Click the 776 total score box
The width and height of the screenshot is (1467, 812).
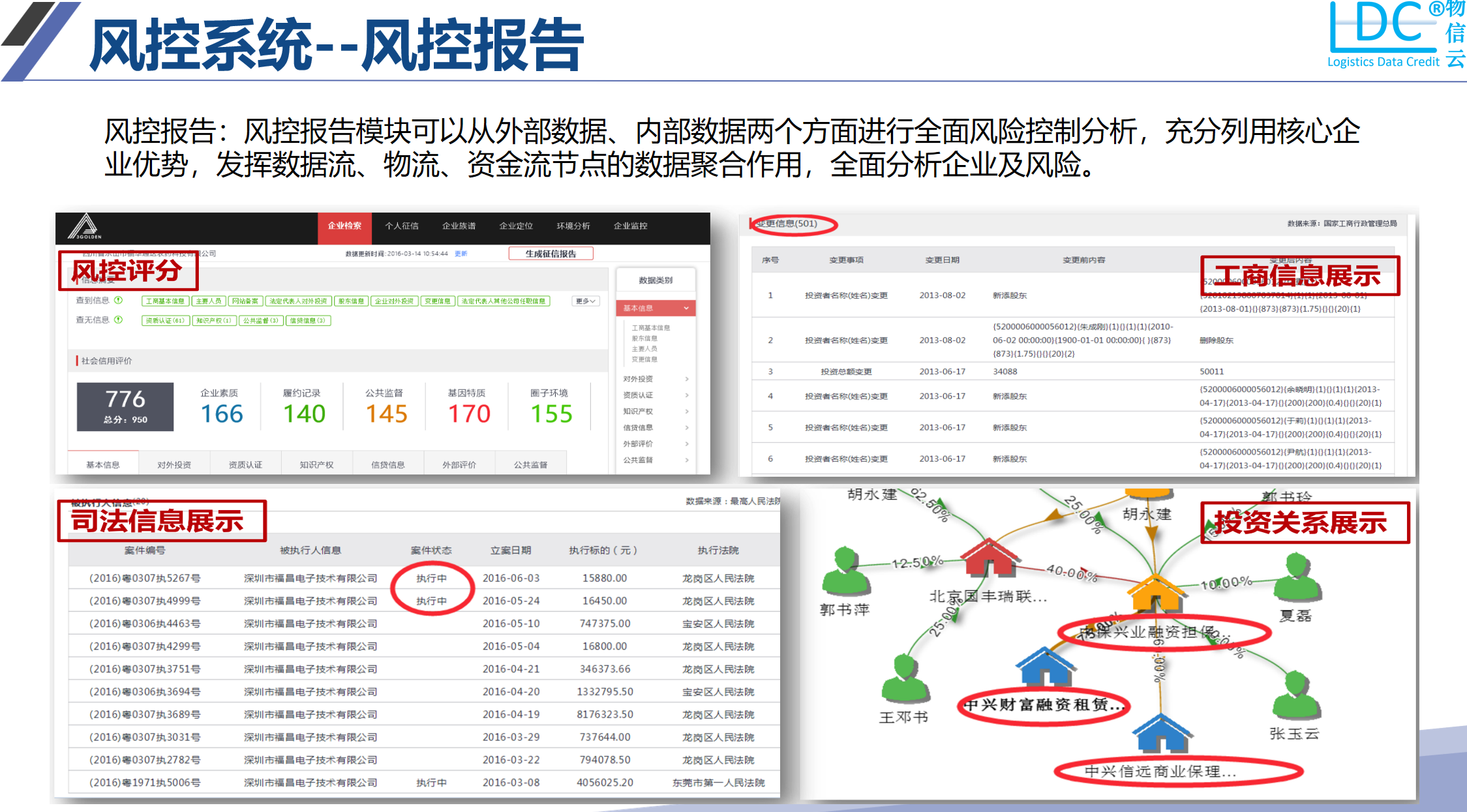click(125, 406)
